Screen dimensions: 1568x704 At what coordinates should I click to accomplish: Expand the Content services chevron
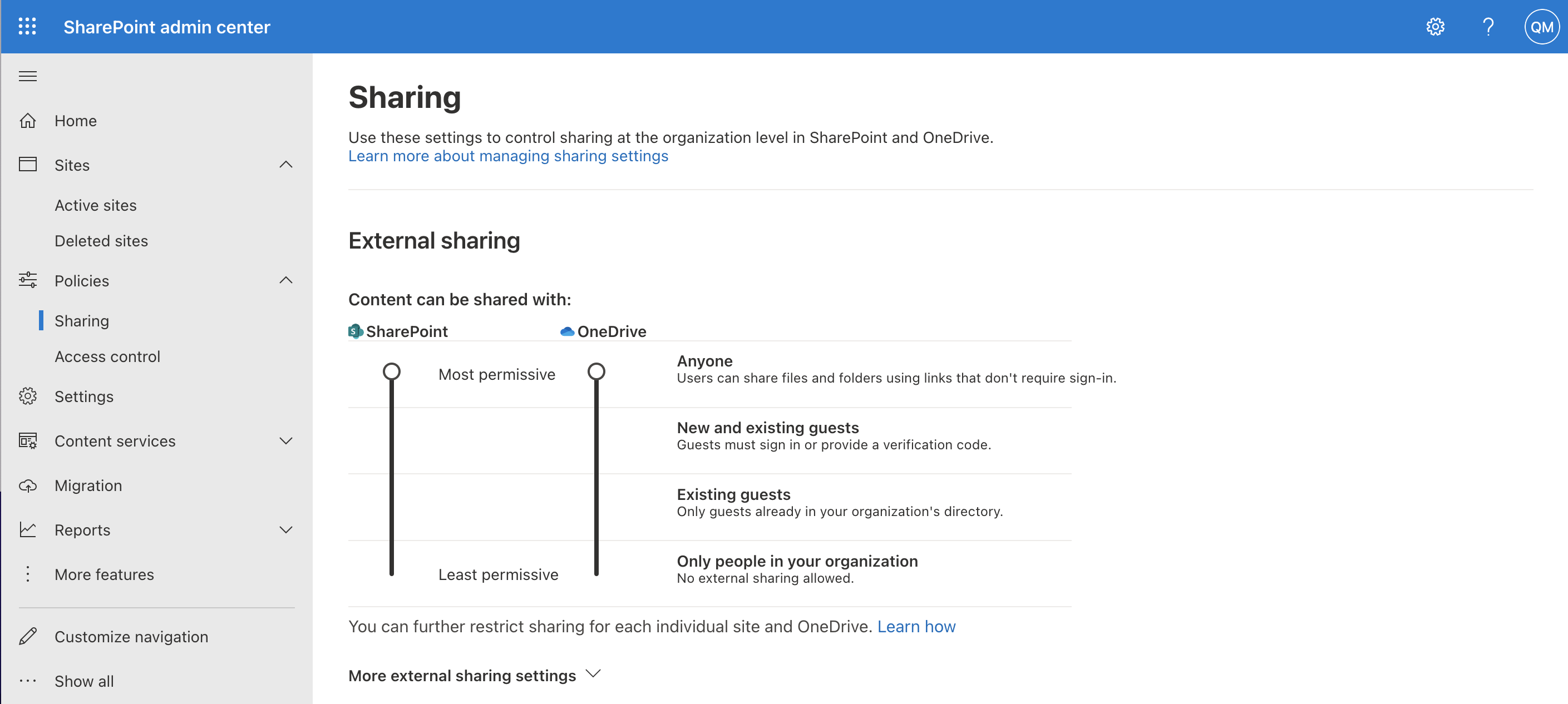coord(285,440)
